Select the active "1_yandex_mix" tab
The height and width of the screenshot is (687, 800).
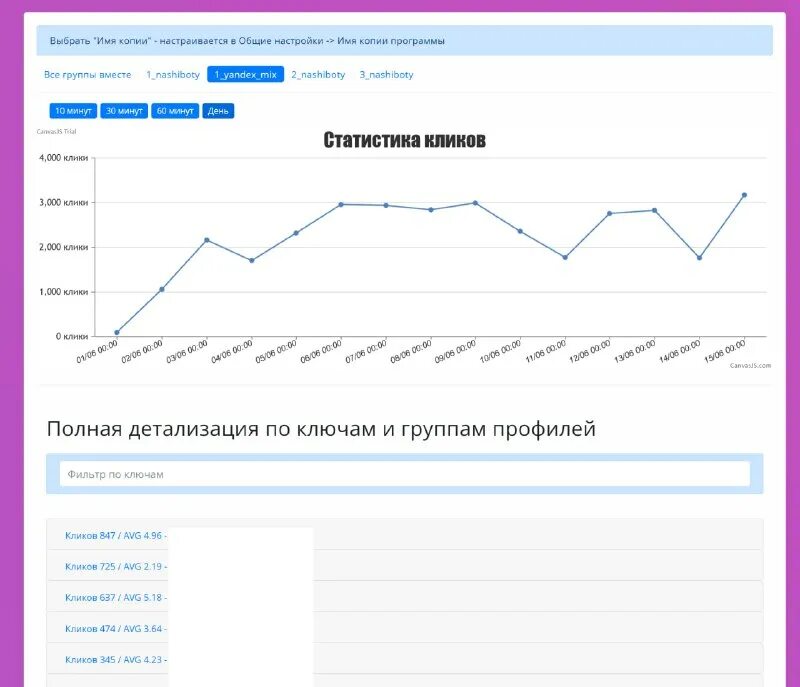tap(245, 74)
